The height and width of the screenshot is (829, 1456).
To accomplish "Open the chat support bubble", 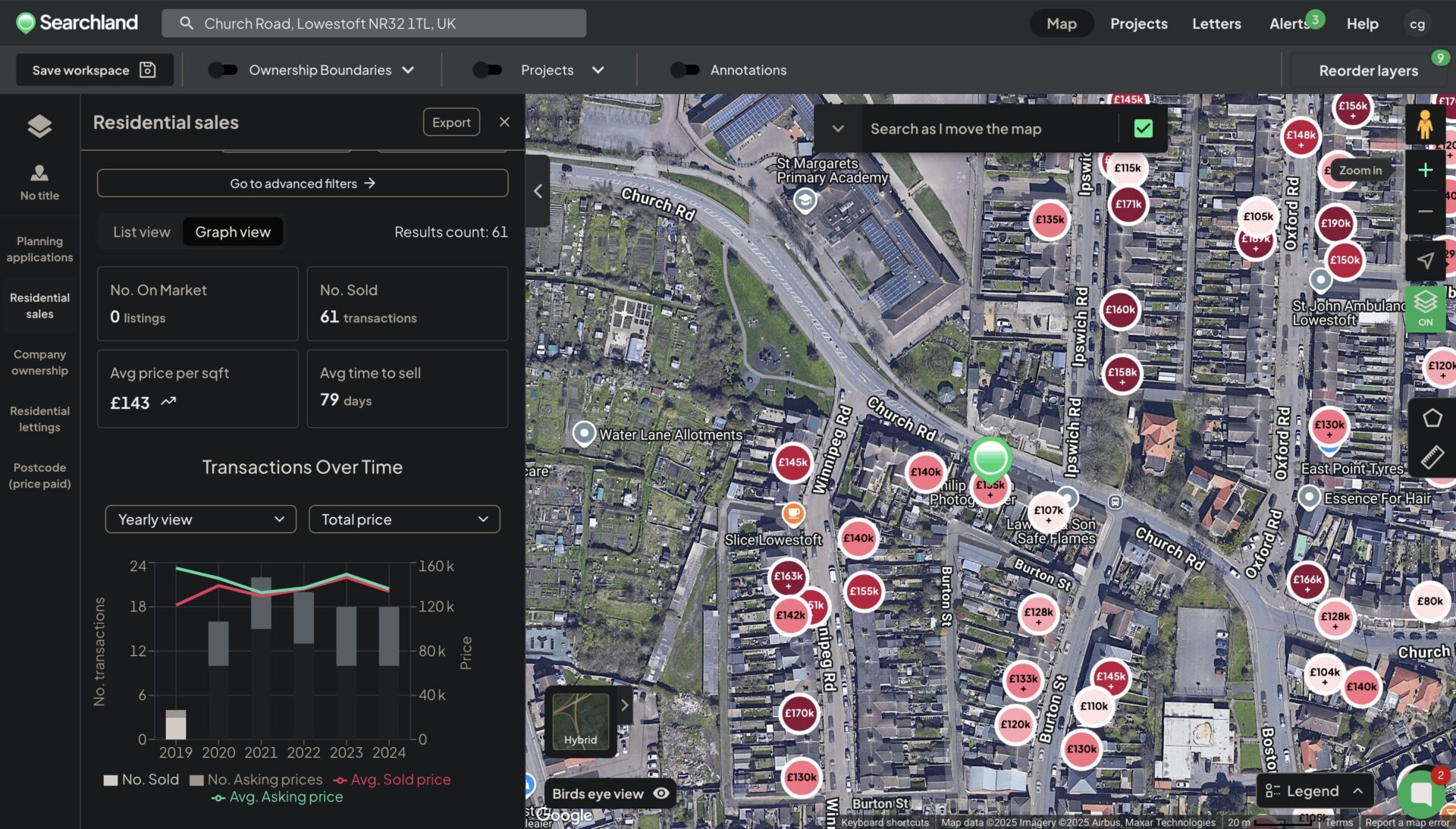I will [1420, 793].
